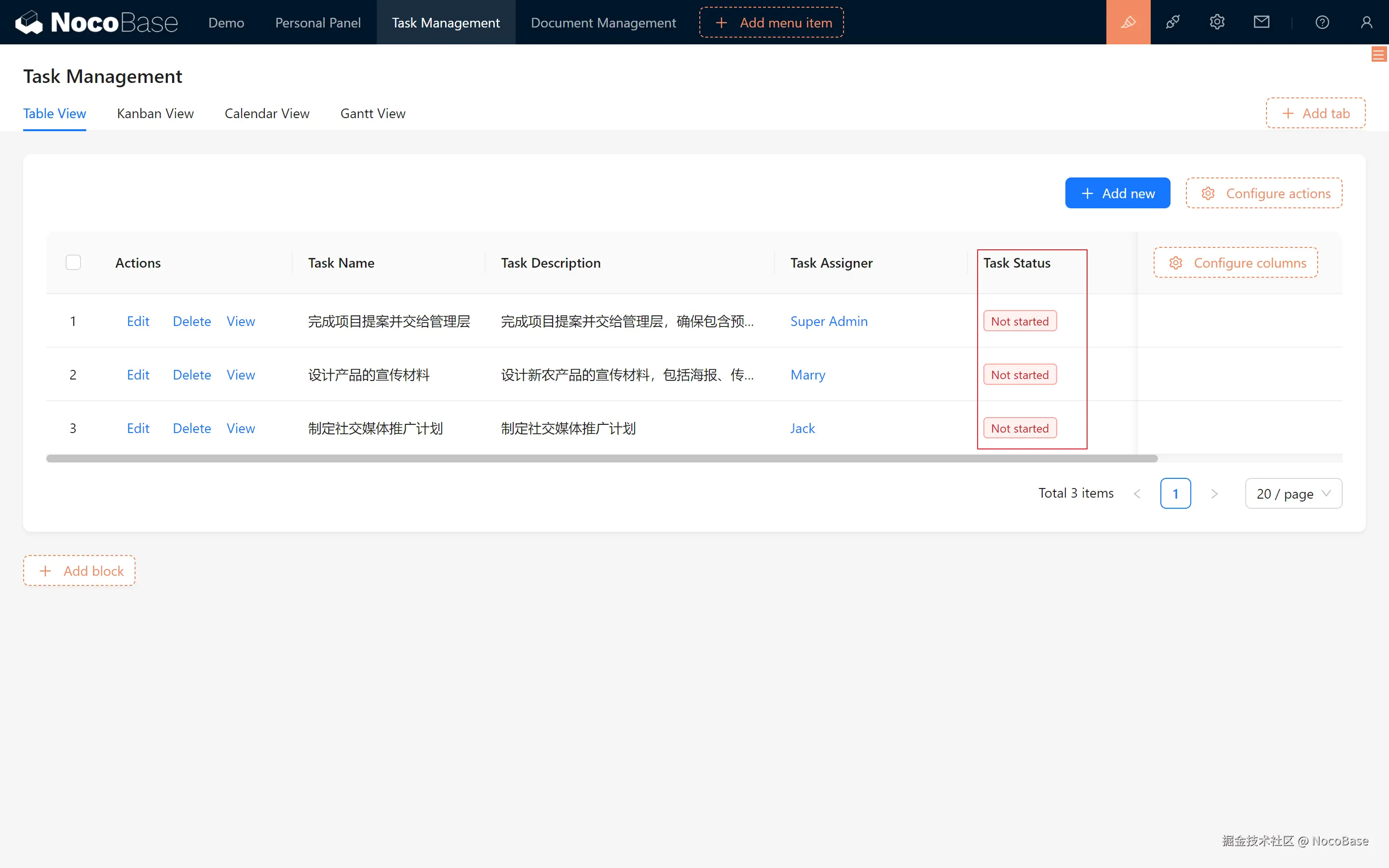Go to previous page arrow
1389x868 pixels.
1137,494
